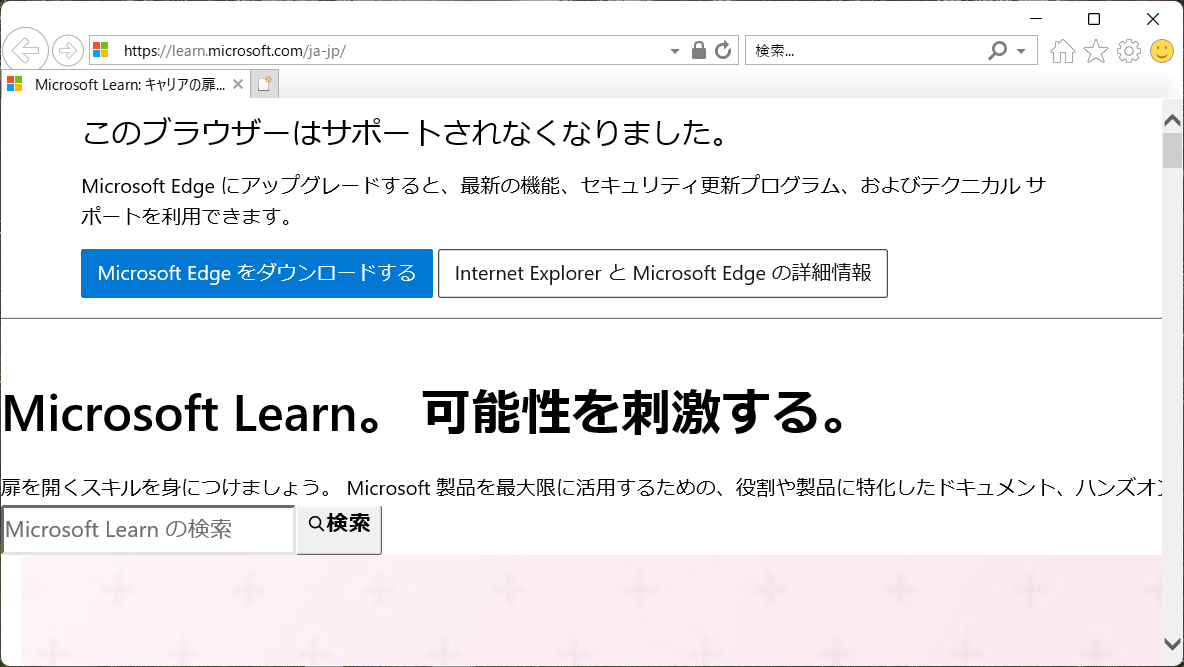The width and height of the screenshot is (1184, 667).
Task: Click inside Microsoft Learn の検索 input
Action: pos(145,529)
